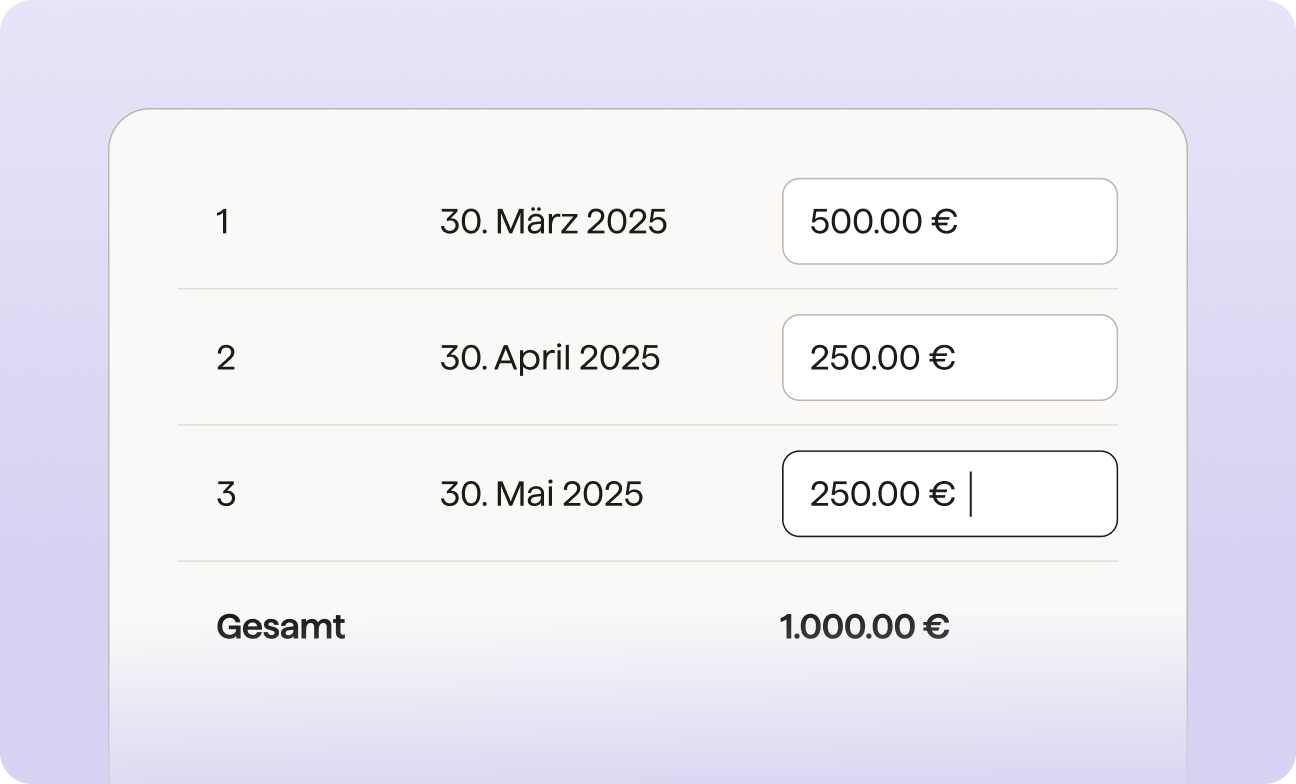The width and height of the screenshot is (1296, 784).
Task: Click the euro sign in the Gesamt total
Action: pos(936,627)
